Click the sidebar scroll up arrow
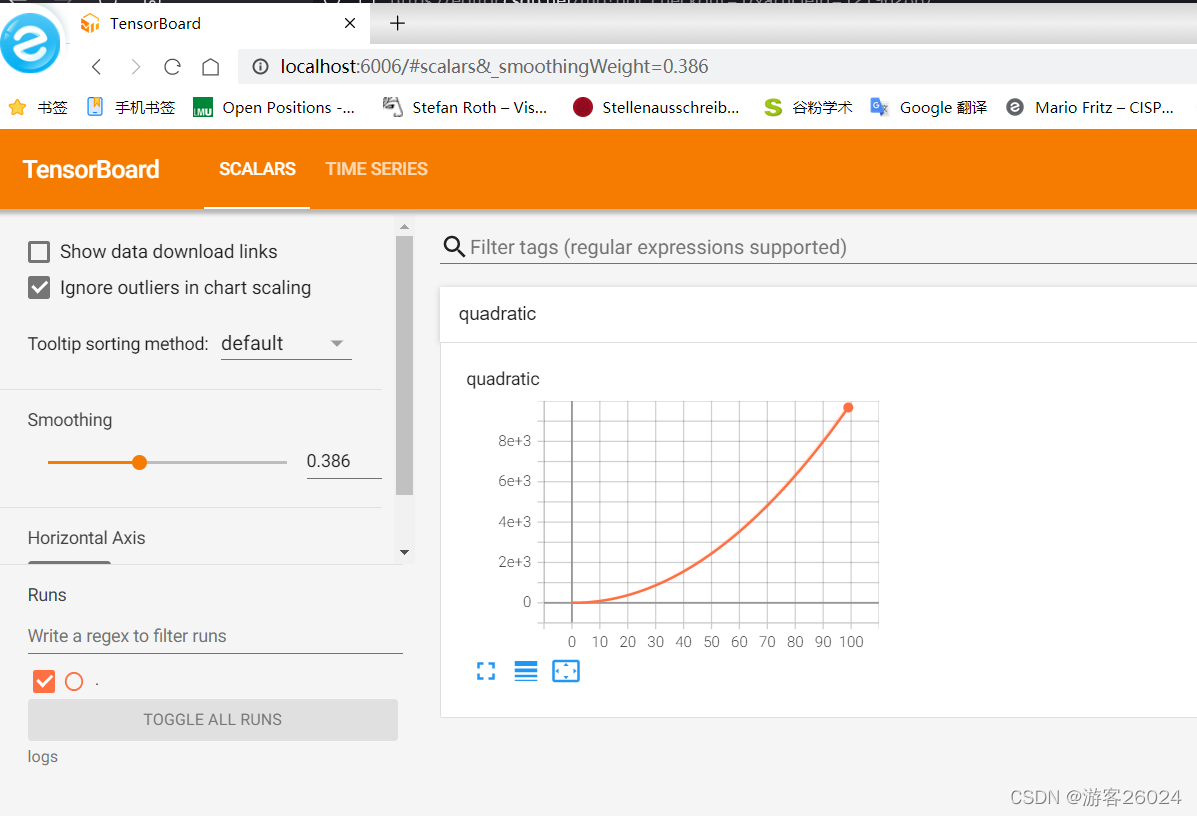Viewport: 1197px width, 816px height. click(405, 227)
